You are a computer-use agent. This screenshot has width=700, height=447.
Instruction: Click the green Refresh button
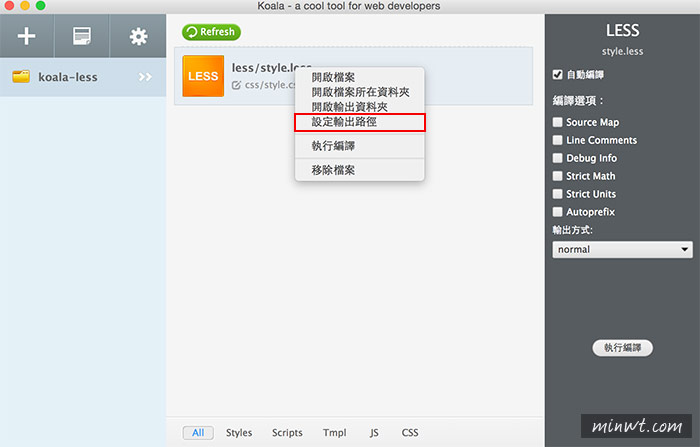tap(211, 32)
